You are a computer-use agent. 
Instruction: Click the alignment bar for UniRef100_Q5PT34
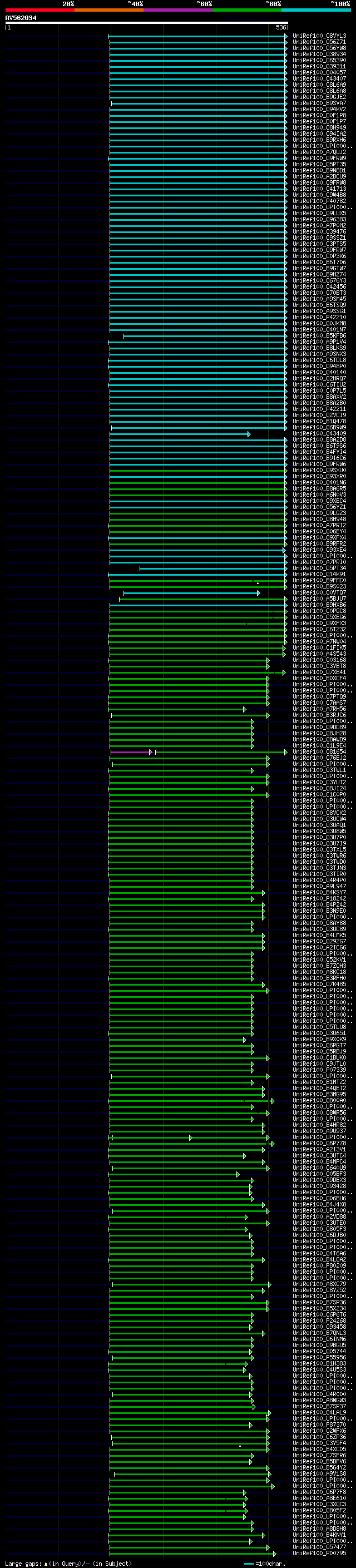pos(213,568)
